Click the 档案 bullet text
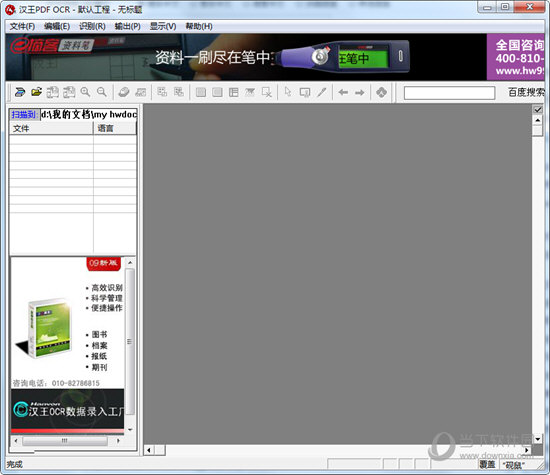This screenshot has height=475, width=550. (99, 346)
